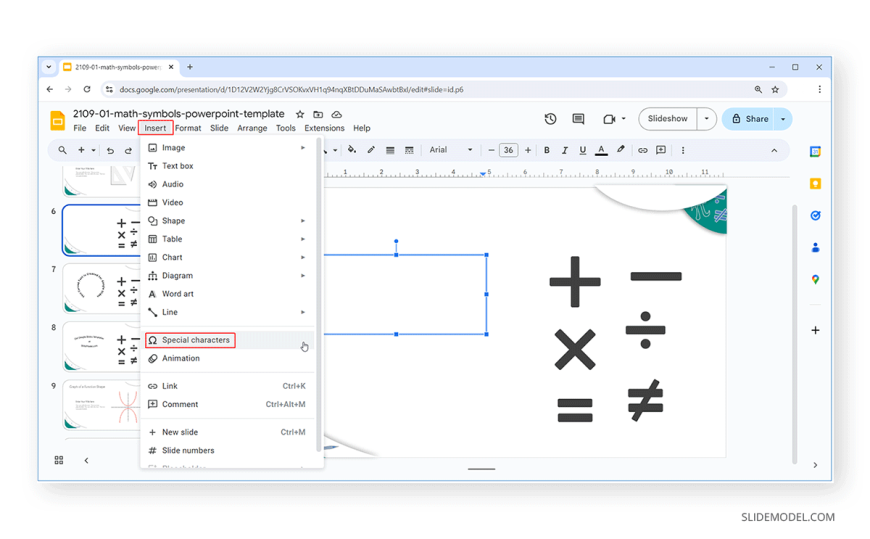Start the Slideshow
870x539 pixels.
coord(667,119)
